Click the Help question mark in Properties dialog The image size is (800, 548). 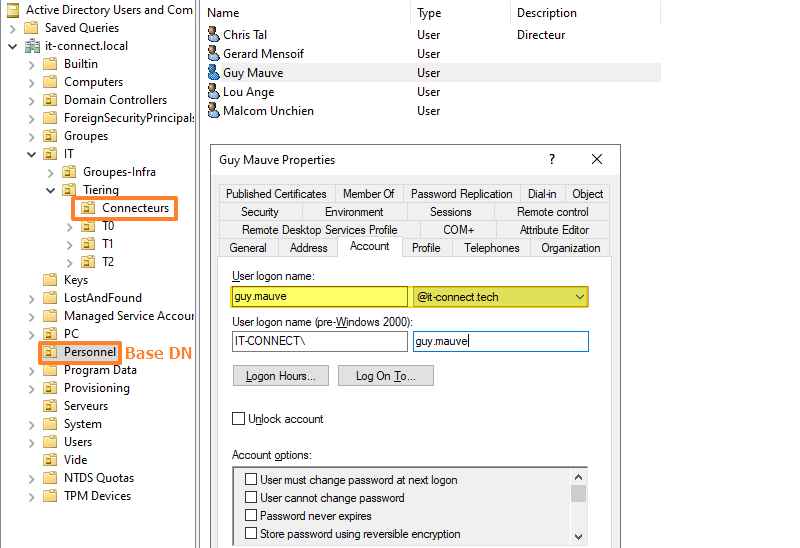pyautogui.click(x=552, y=159)
